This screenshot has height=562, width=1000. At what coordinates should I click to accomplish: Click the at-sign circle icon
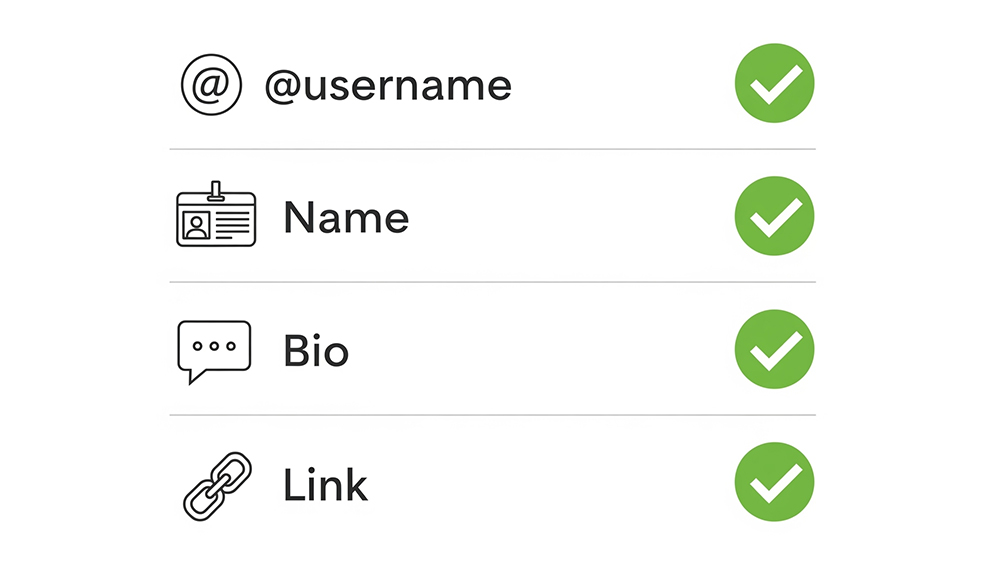[x=211, y=86]
